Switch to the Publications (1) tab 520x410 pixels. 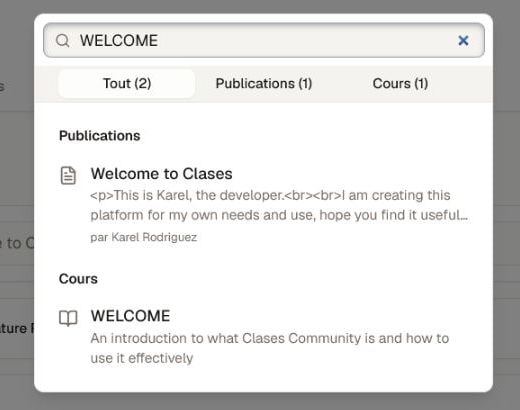point(264,83)
